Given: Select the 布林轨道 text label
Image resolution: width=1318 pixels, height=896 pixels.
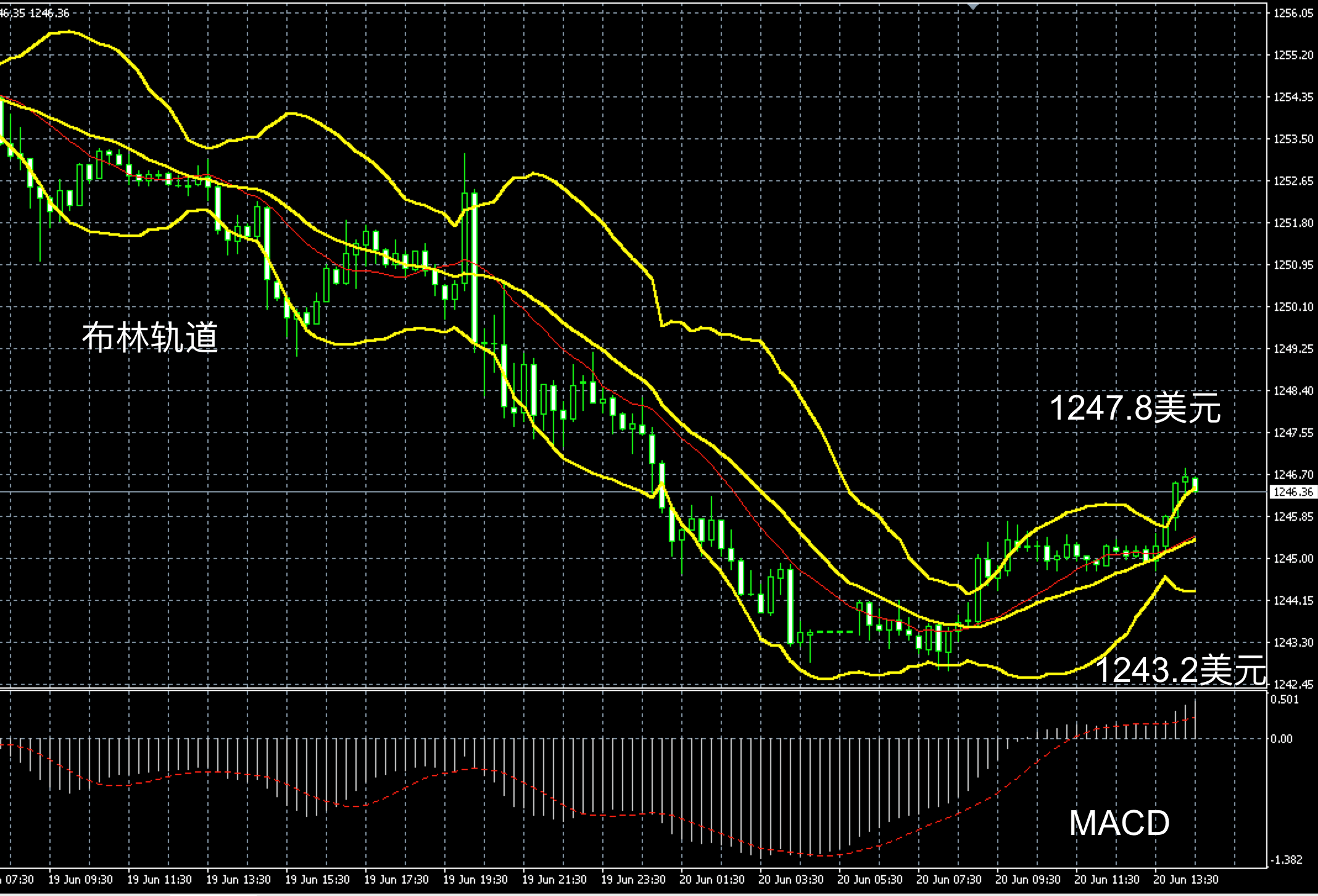Looking at the screenshot, I should pos(150,337).
